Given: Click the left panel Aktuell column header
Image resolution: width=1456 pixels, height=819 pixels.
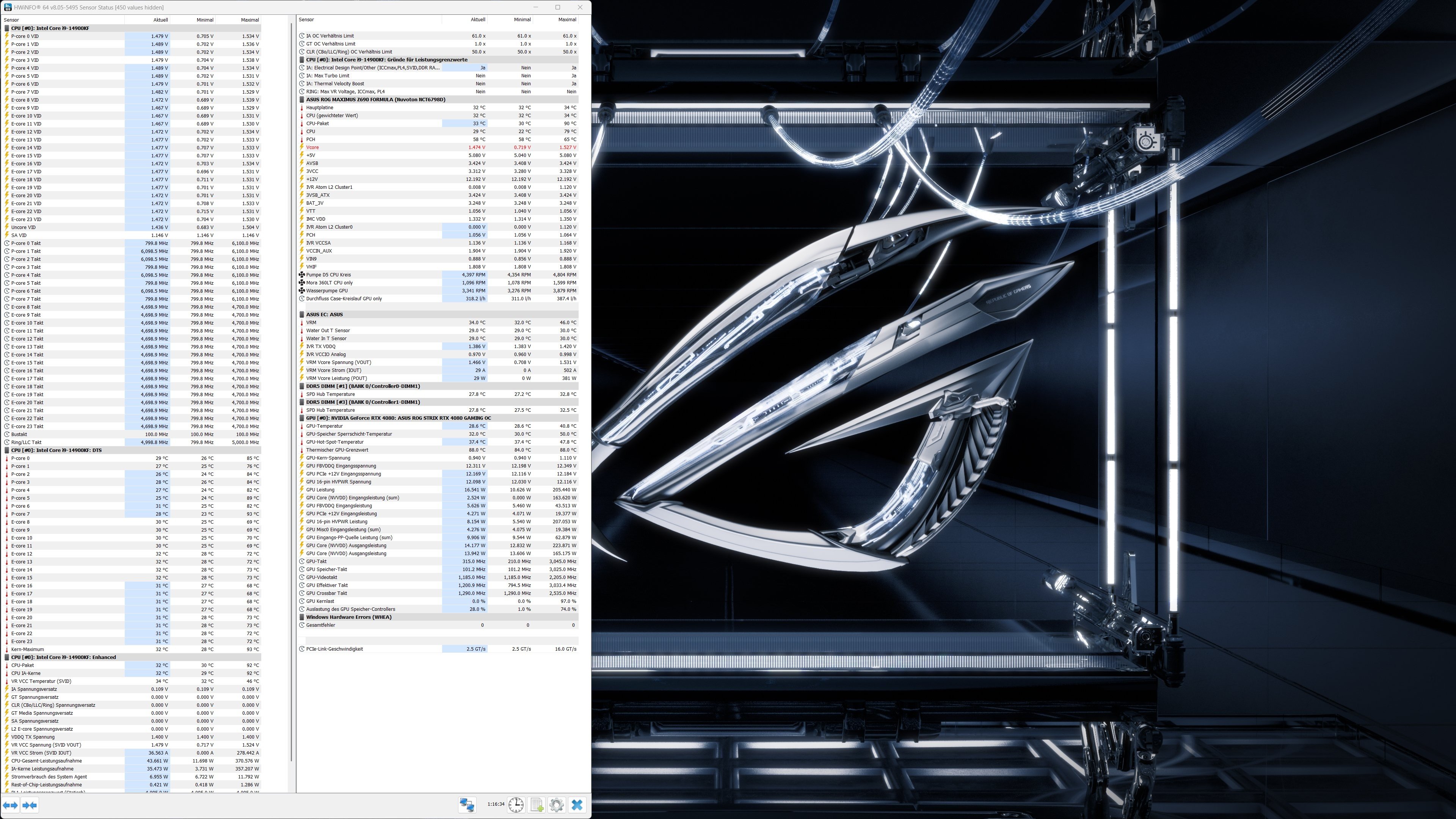Looking at the screenshot, I should (x=160, y=20).
